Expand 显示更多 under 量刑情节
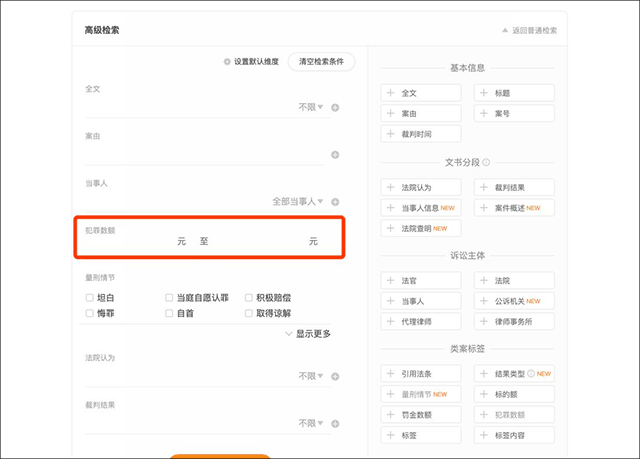640x459 pixels. click(x=308, y=333)
